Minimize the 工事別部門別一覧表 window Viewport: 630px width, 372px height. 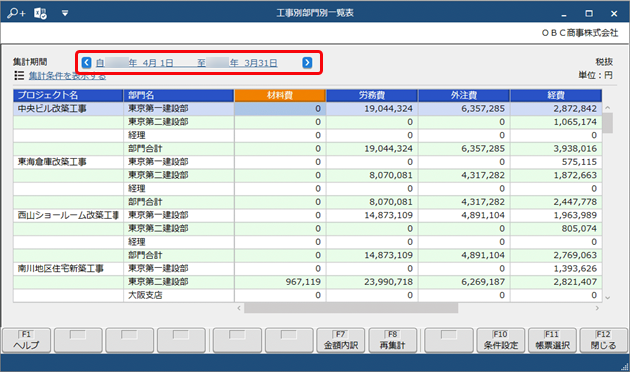point(564,14)
